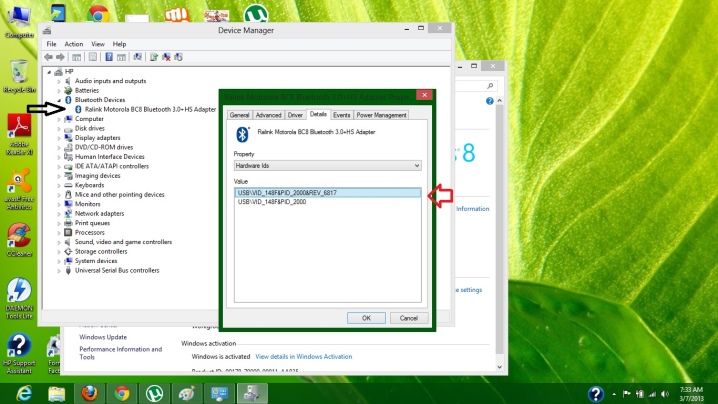This screenshot has height=404, width=718.
Task: Expand Universal Serial Bus controllers
Action: [59, 271]
